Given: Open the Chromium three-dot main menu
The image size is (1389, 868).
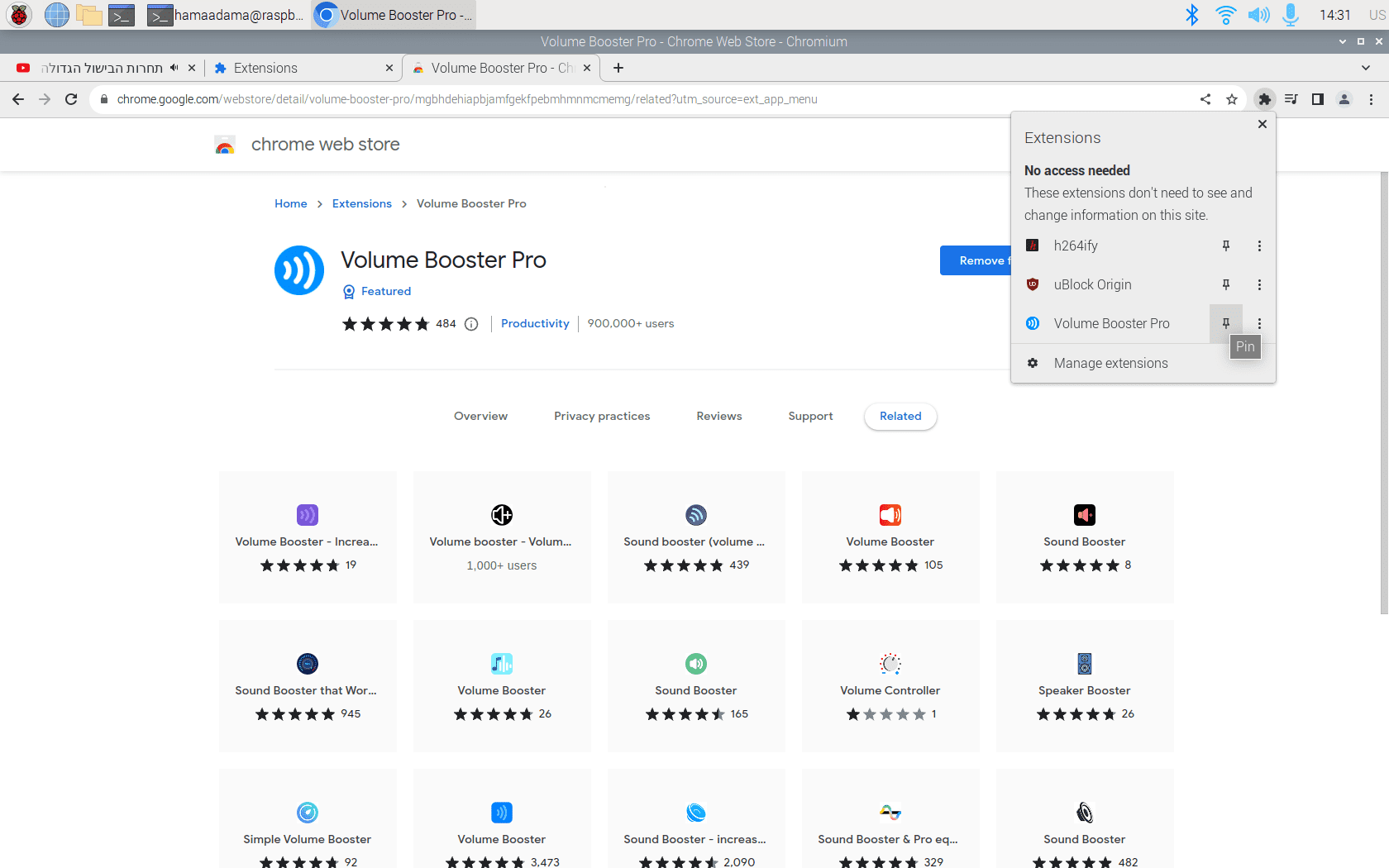Looking at the screenshot, I should tap(1371, 99).
